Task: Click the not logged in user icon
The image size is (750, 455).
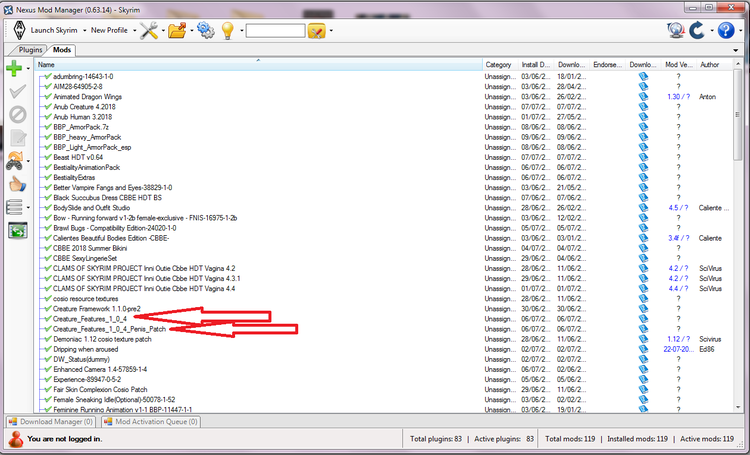Action: tap(15, 439)
